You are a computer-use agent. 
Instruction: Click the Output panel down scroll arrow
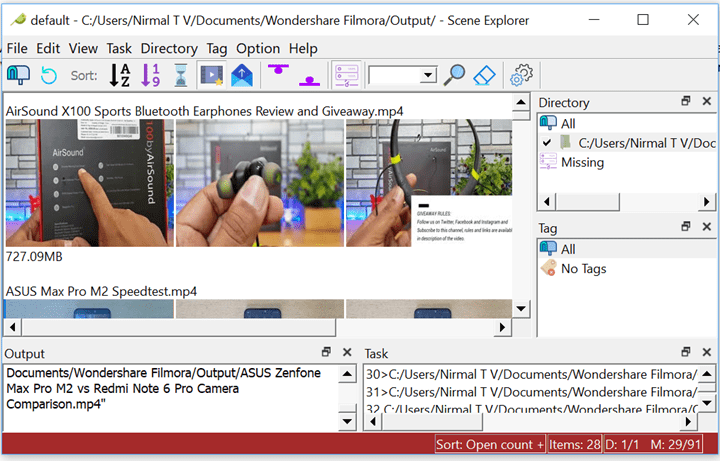pos(347,422)
